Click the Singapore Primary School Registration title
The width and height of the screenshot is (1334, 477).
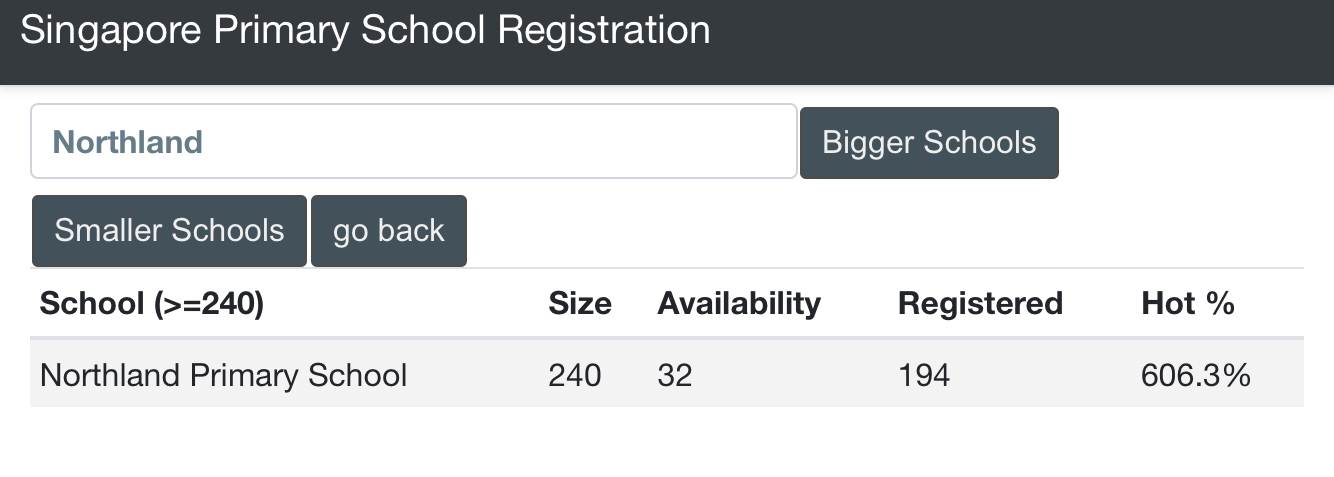tap(365, 30)
